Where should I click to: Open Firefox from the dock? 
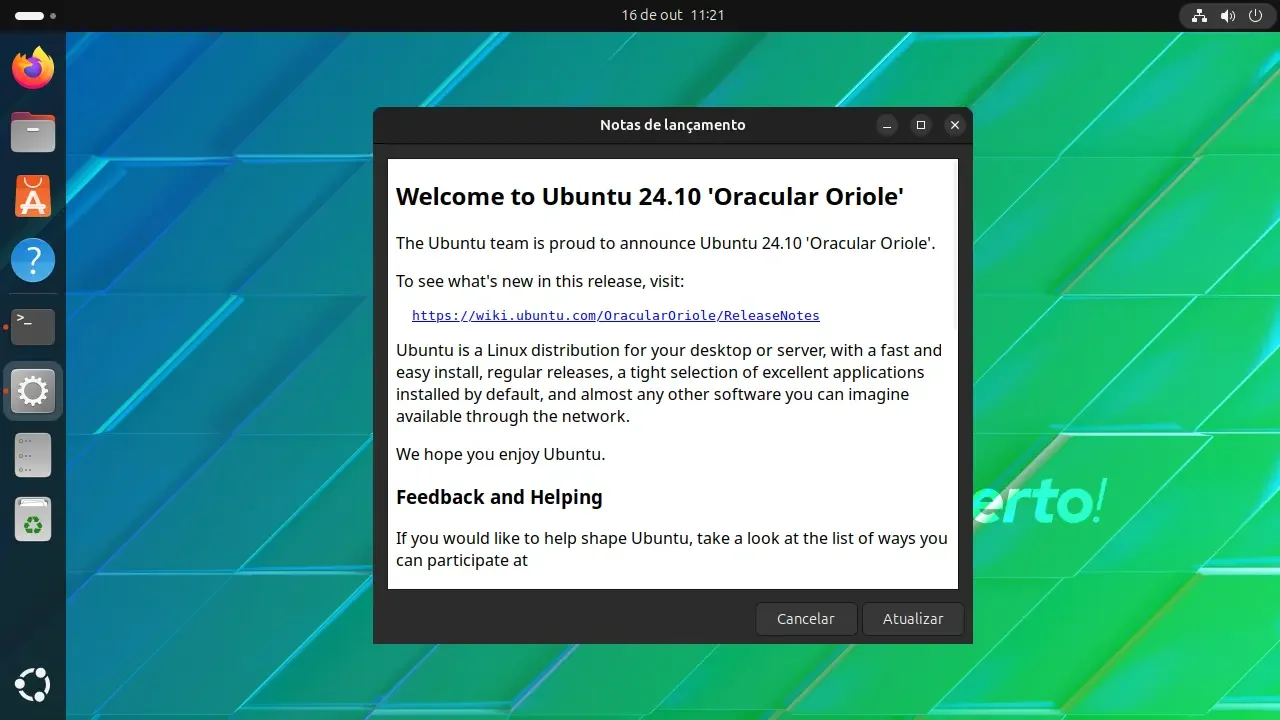pos(33,68)
